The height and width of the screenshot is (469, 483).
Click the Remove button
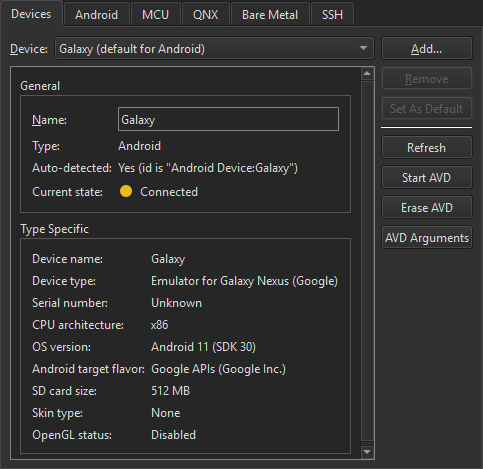point(427,79)
